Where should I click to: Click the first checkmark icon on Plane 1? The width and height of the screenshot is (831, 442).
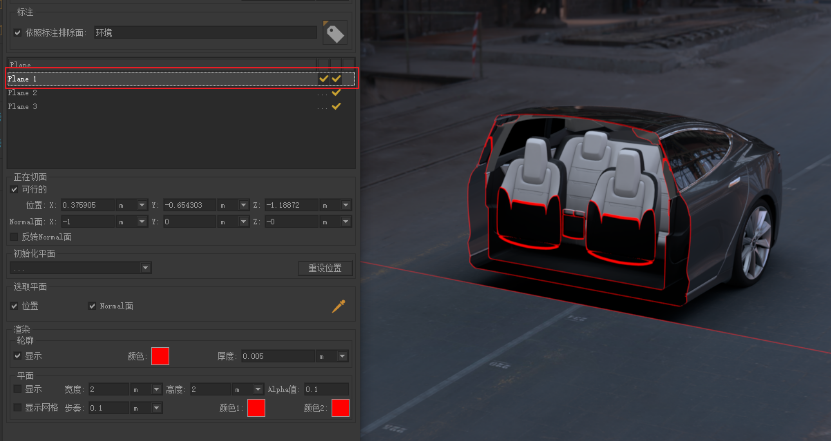coord(323,78)
